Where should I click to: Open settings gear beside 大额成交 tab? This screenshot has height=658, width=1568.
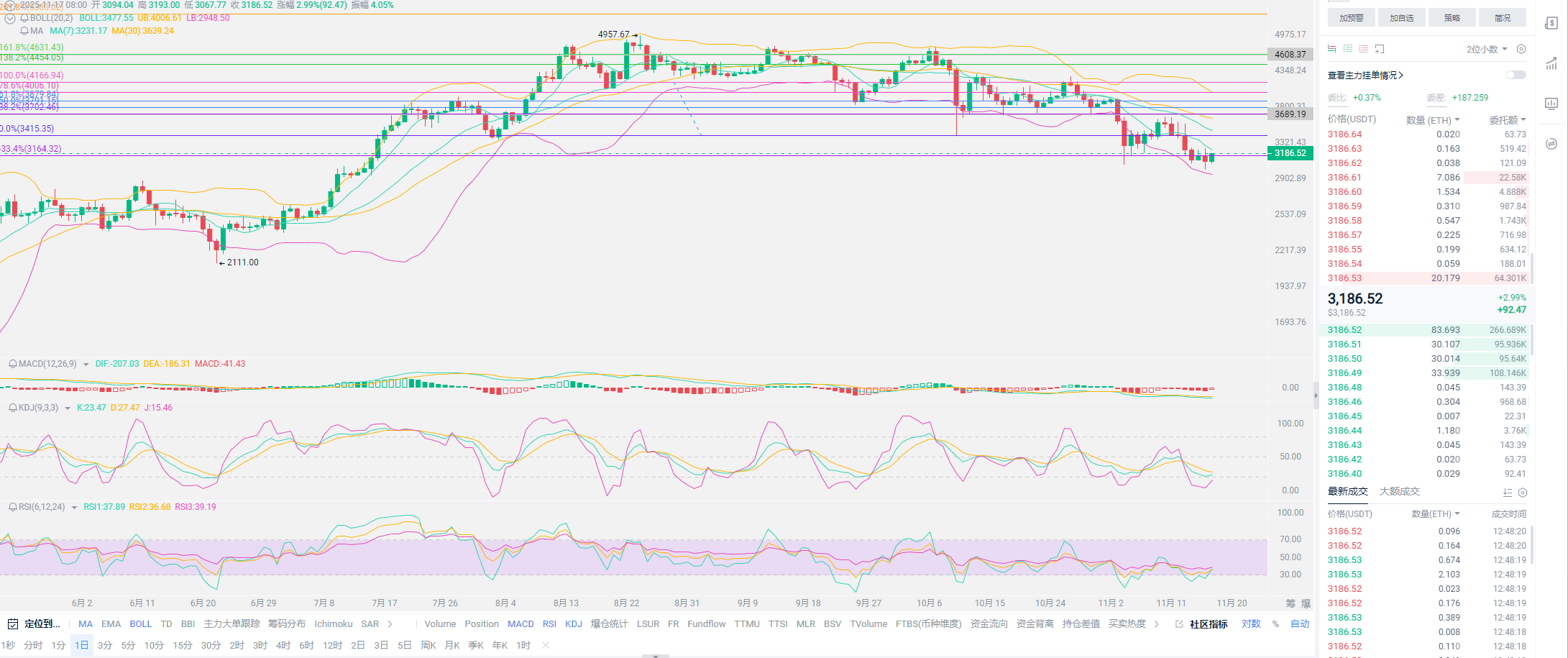click(x=1522, y=493)
